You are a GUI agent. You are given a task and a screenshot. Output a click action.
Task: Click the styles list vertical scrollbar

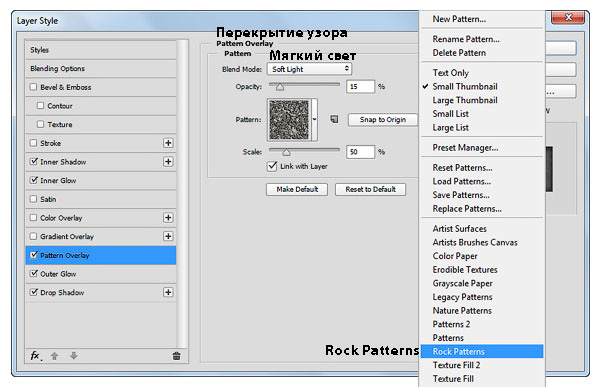(183, 194)
